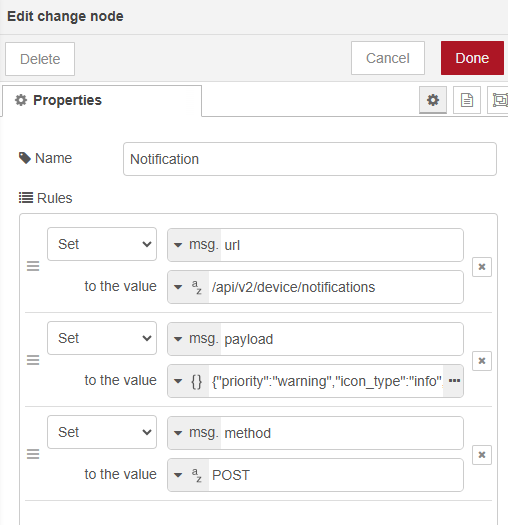Screen dimensions: 508x525
Task: Remove the msg.payload rule
Action: (x=482, y=361)
